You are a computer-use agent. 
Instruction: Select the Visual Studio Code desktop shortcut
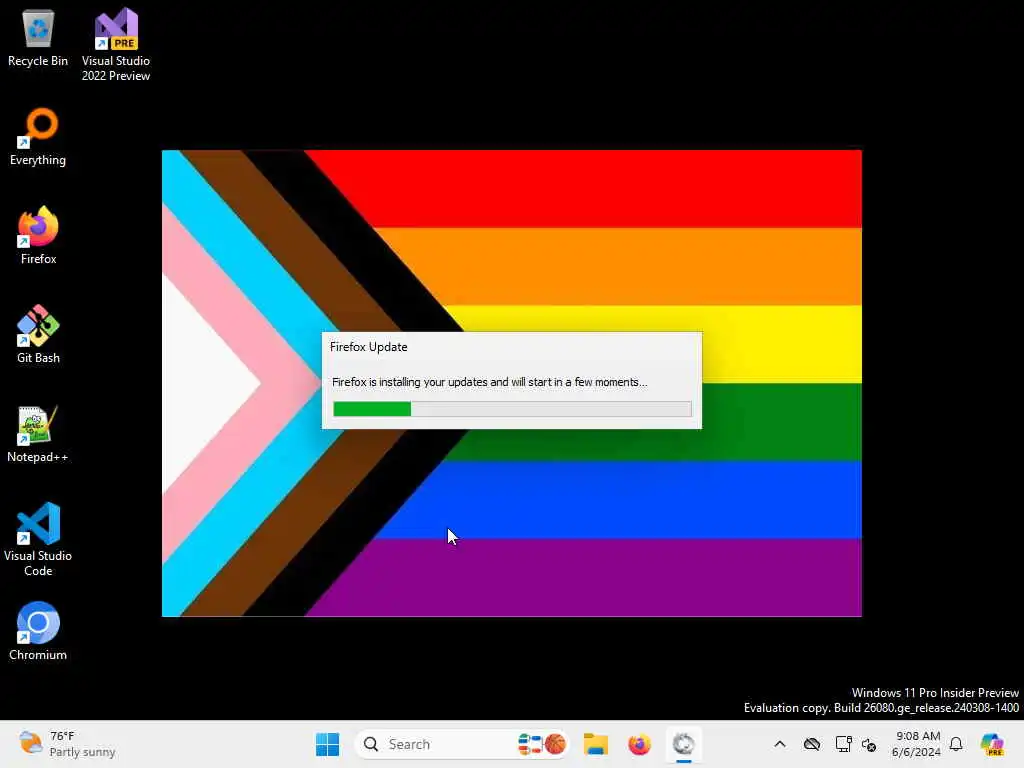coord(38,539)
